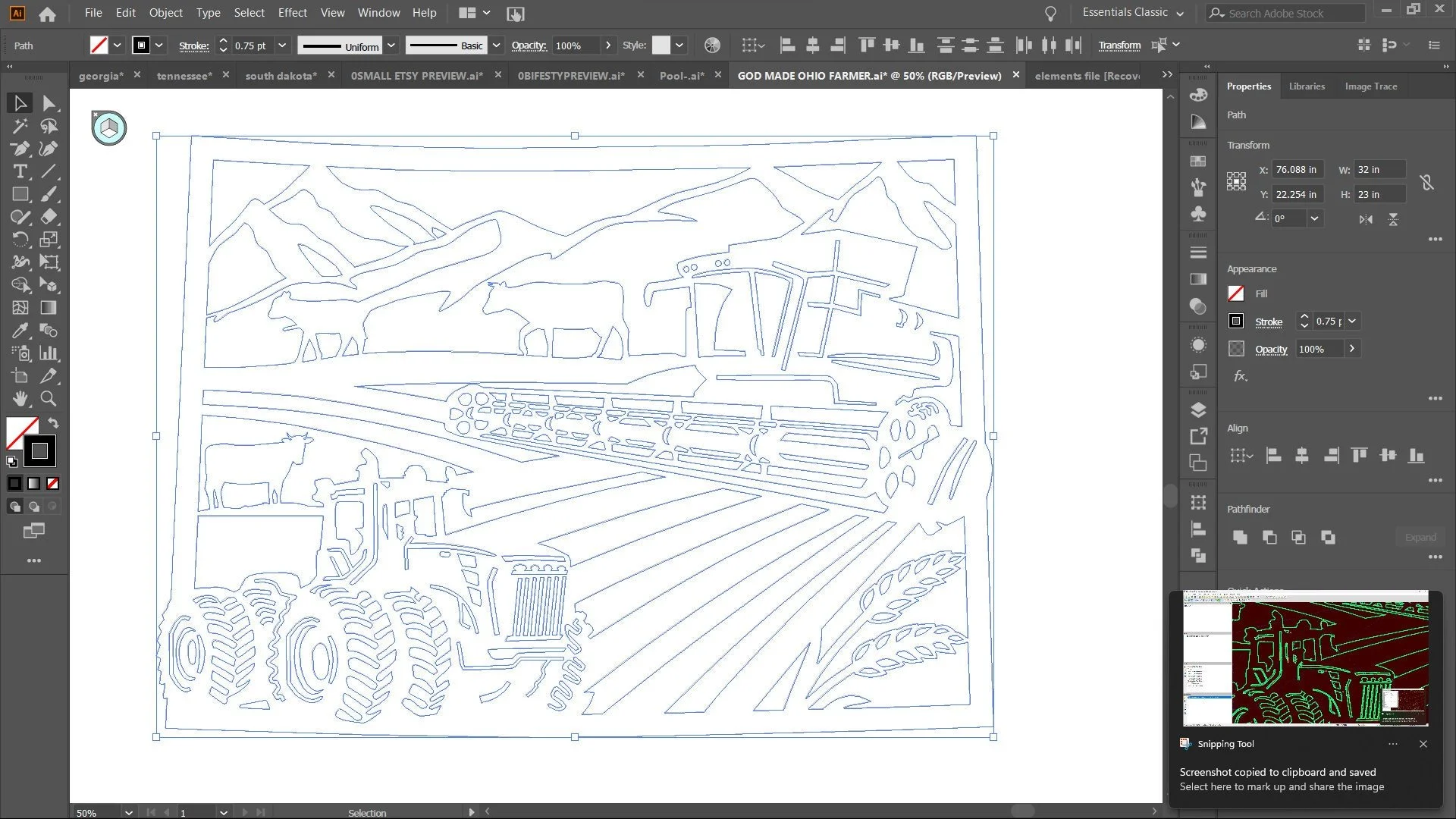Open the Effect menu

[x=292, y=13]
